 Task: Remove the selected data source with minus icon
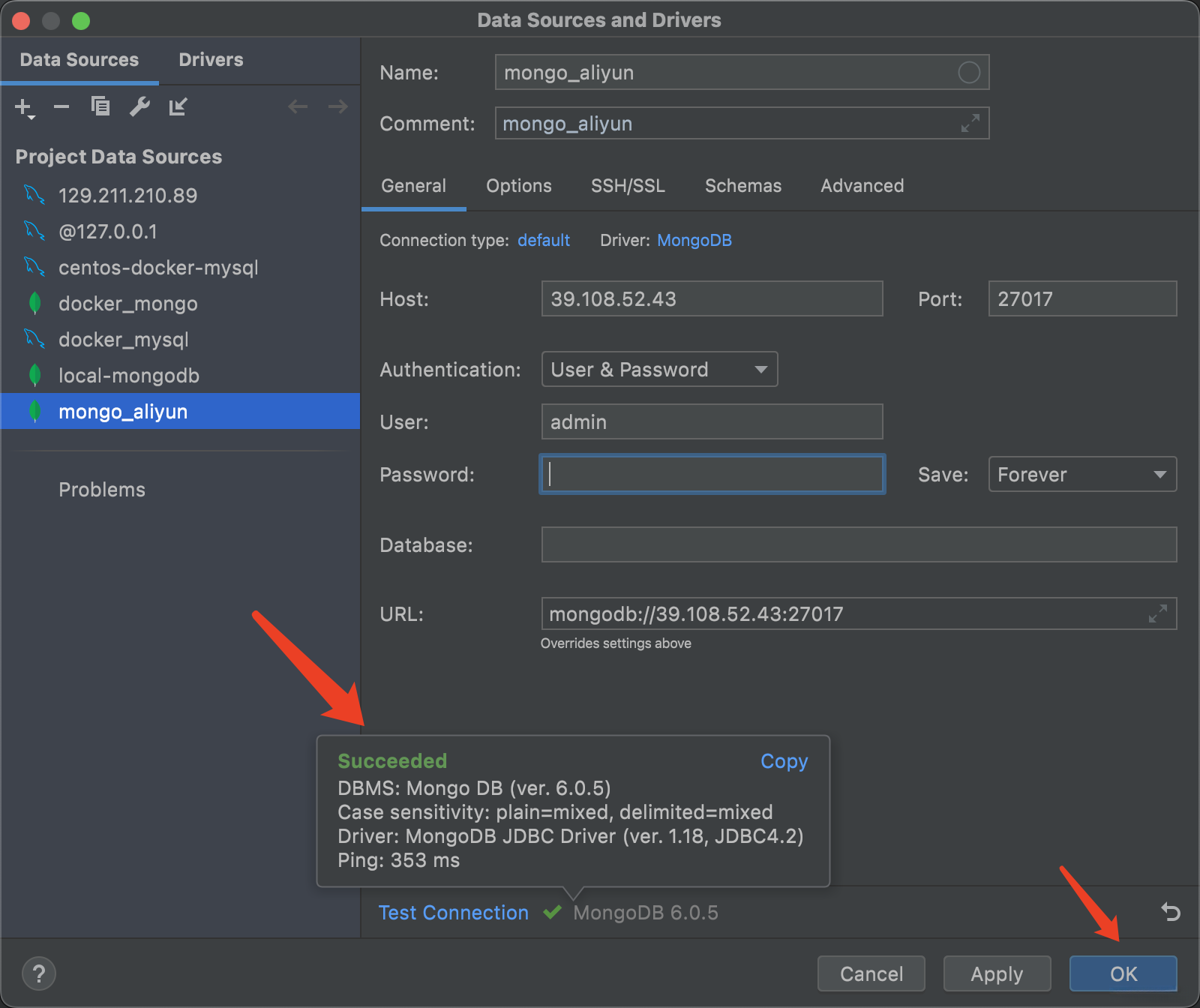coord(61,107)
